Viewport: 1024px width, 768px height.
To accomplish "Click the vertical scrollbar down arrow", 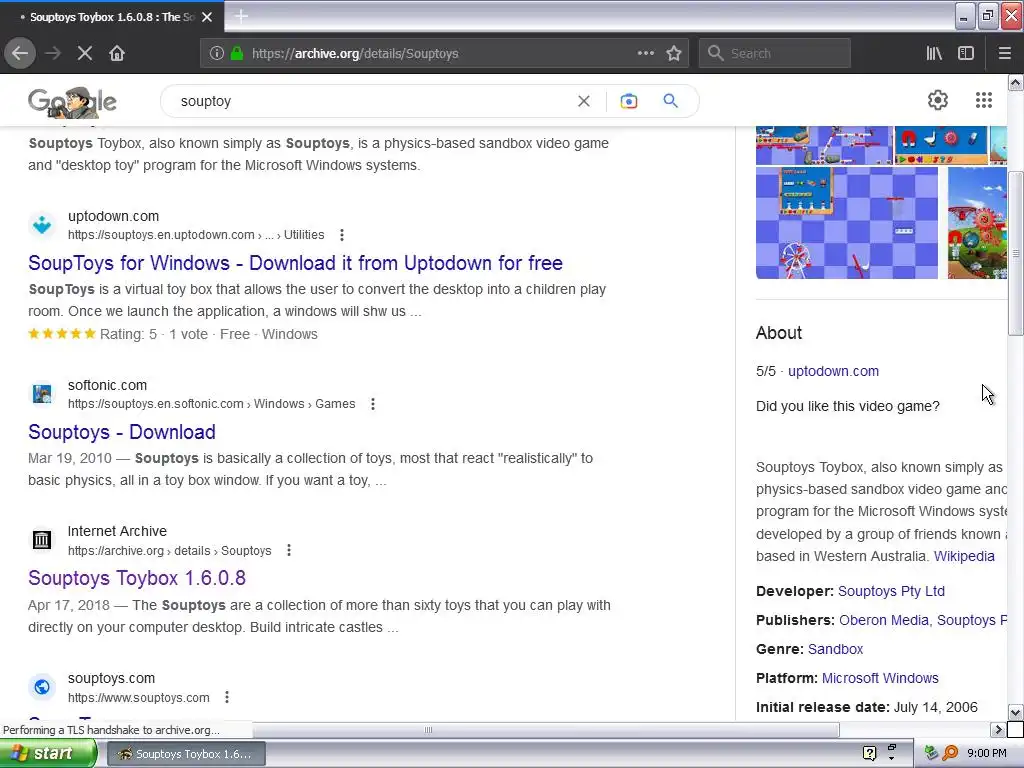I will click(1016, 713).
